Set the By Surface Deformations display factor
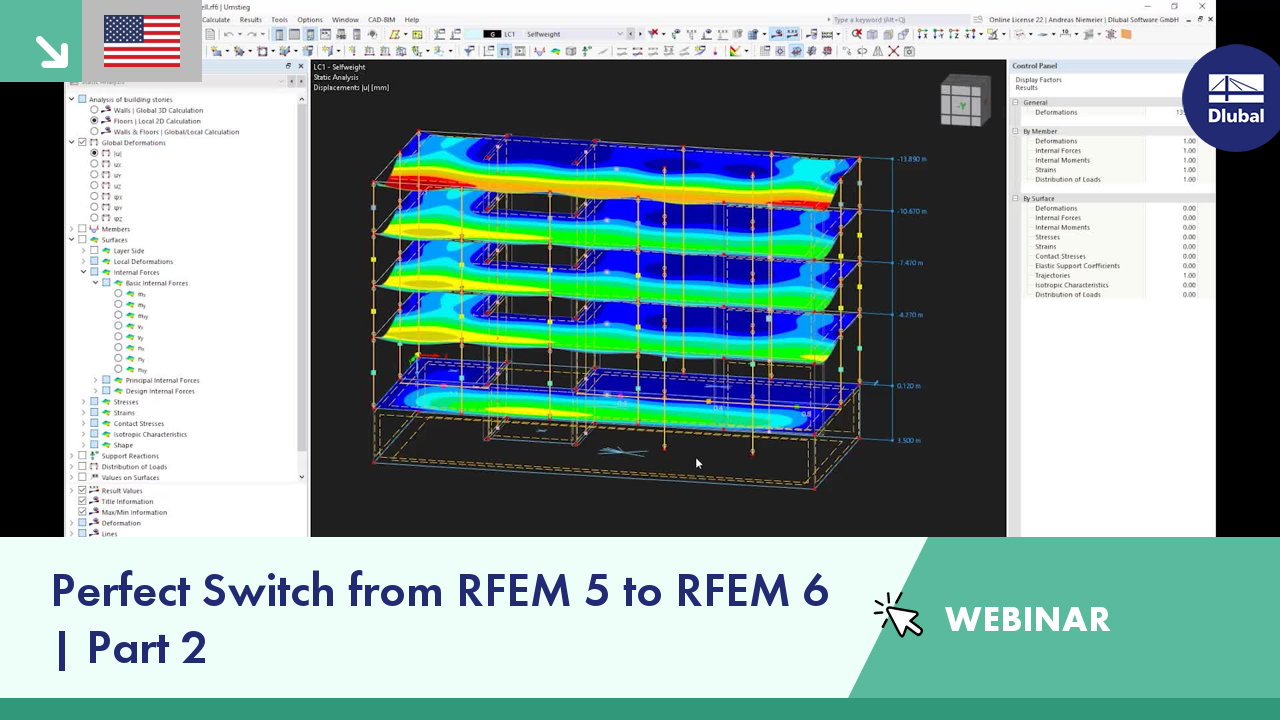Image resolution: width=1280 pixels, height=720 pixels. [x=1189, y=209]
